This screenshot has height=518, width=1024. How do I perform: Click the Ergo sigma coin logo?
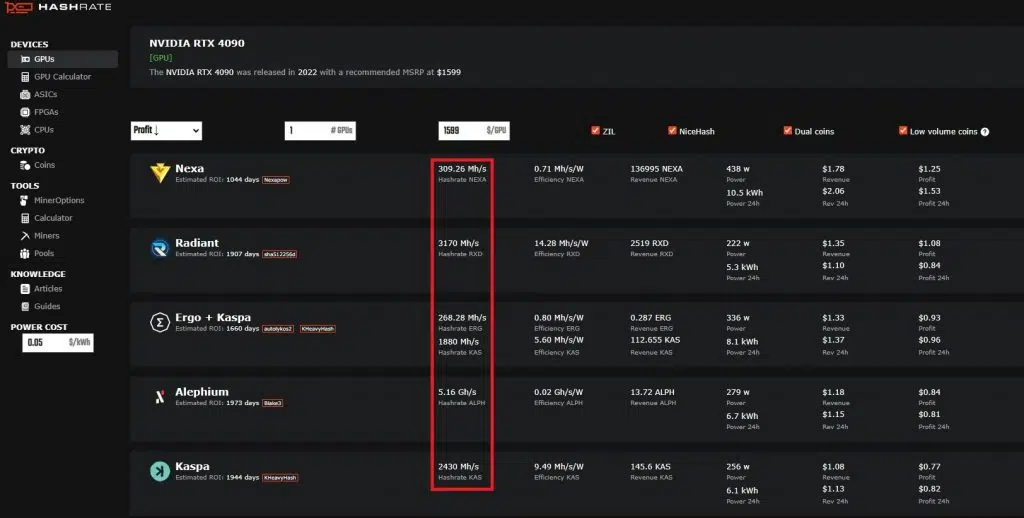(x=160, y=322)
